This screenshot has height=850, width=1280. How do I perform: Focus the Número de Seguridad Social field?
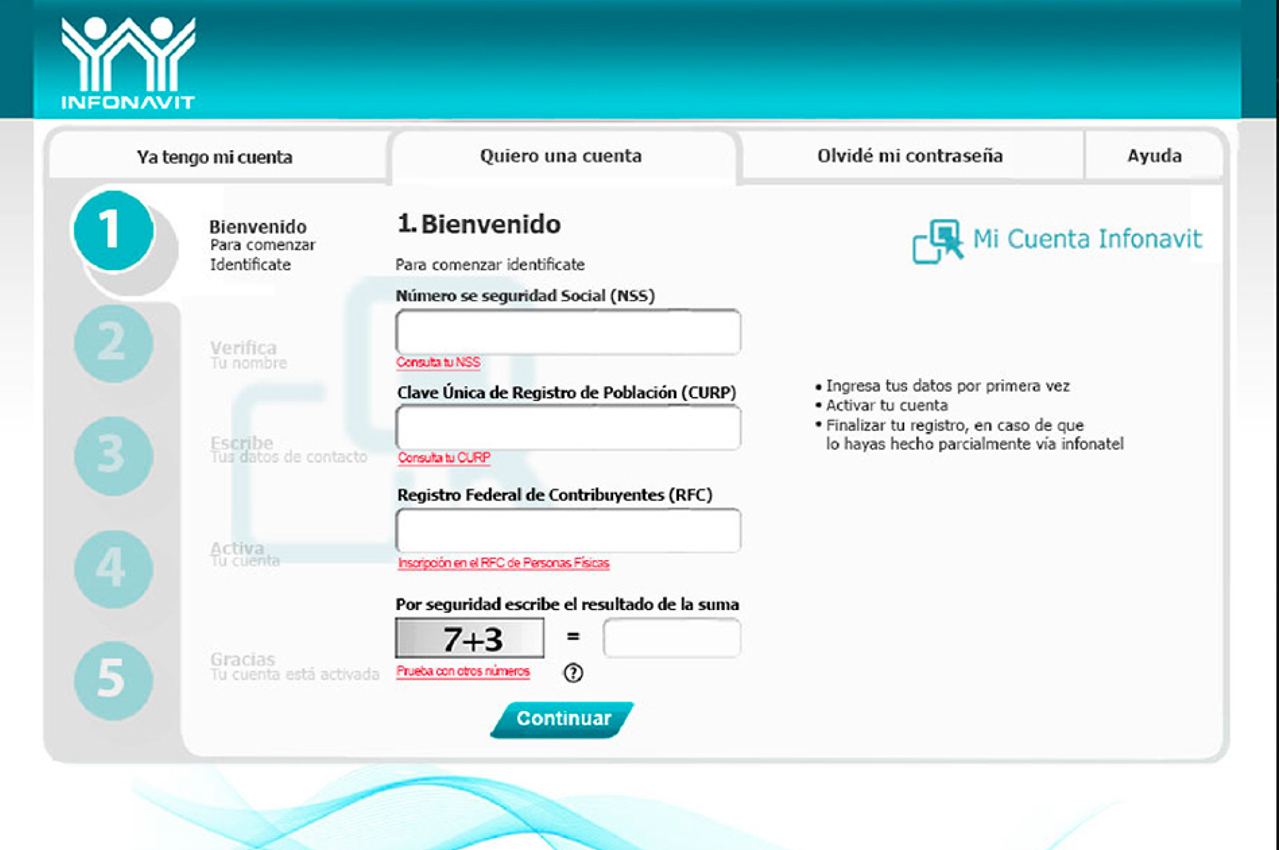point(568,332)
